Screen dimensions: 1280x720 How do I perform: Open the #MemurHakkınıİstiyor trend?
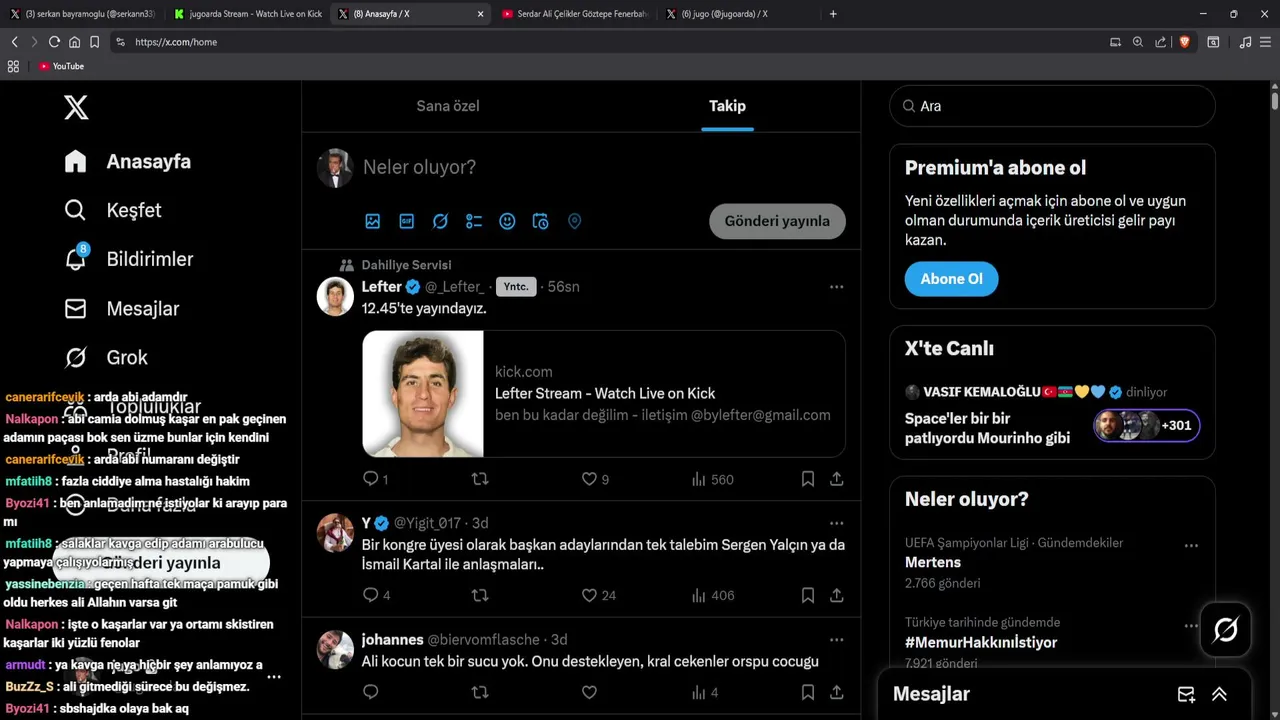click(981, 643)
